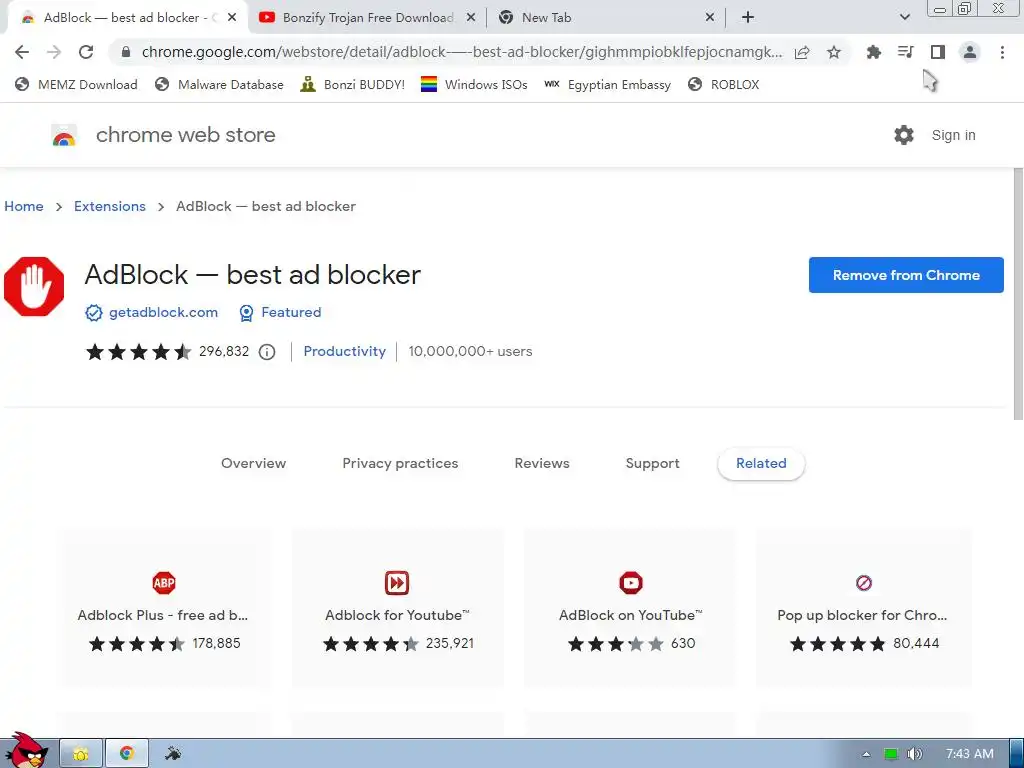Click the AdBlock on YouTube play icon
This screenshot has width=1024, height=768.
[x=631, y=583]
